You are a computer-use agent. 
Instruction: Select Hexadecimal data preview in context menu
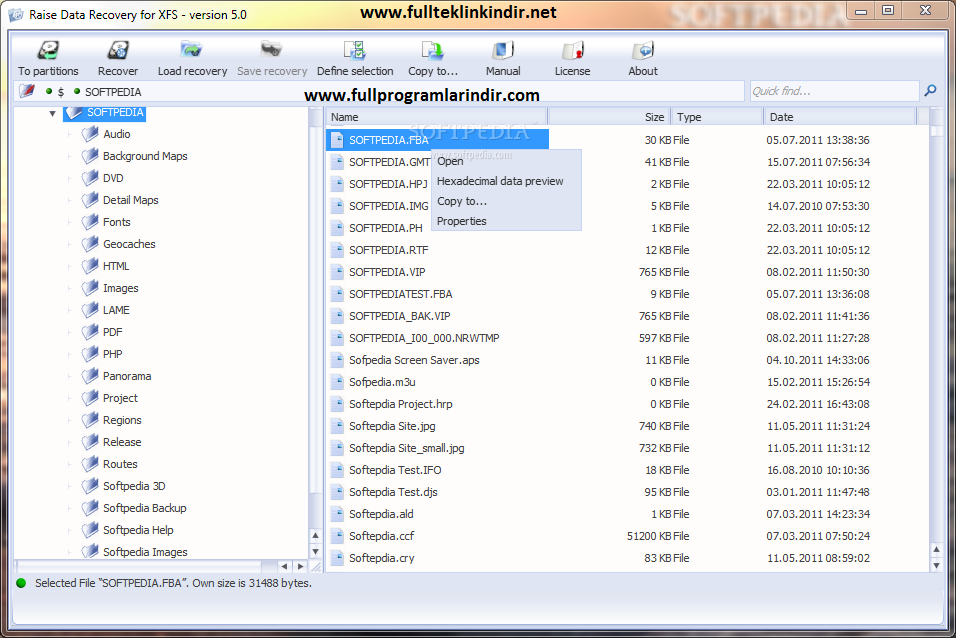coord(500,181)
